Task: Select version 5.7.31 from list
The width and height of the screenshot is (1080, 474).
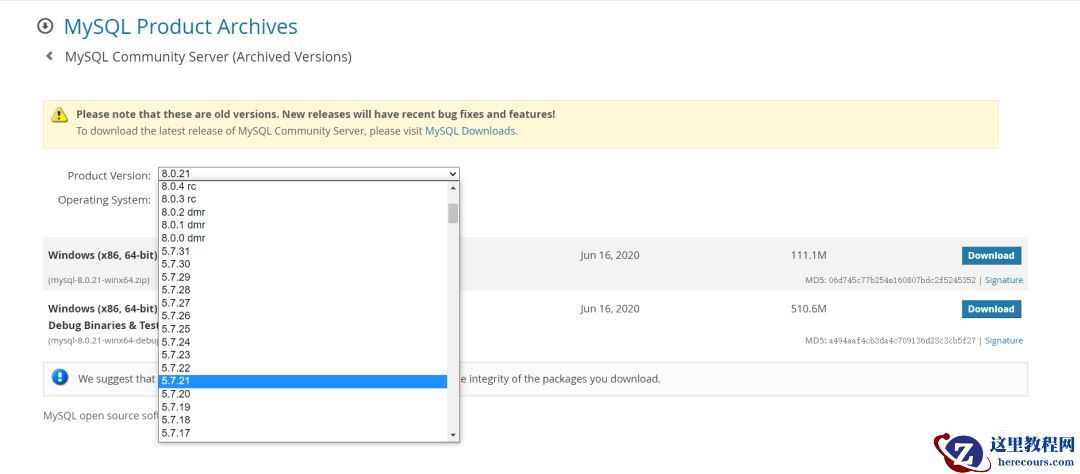Action: pos(303,251)
